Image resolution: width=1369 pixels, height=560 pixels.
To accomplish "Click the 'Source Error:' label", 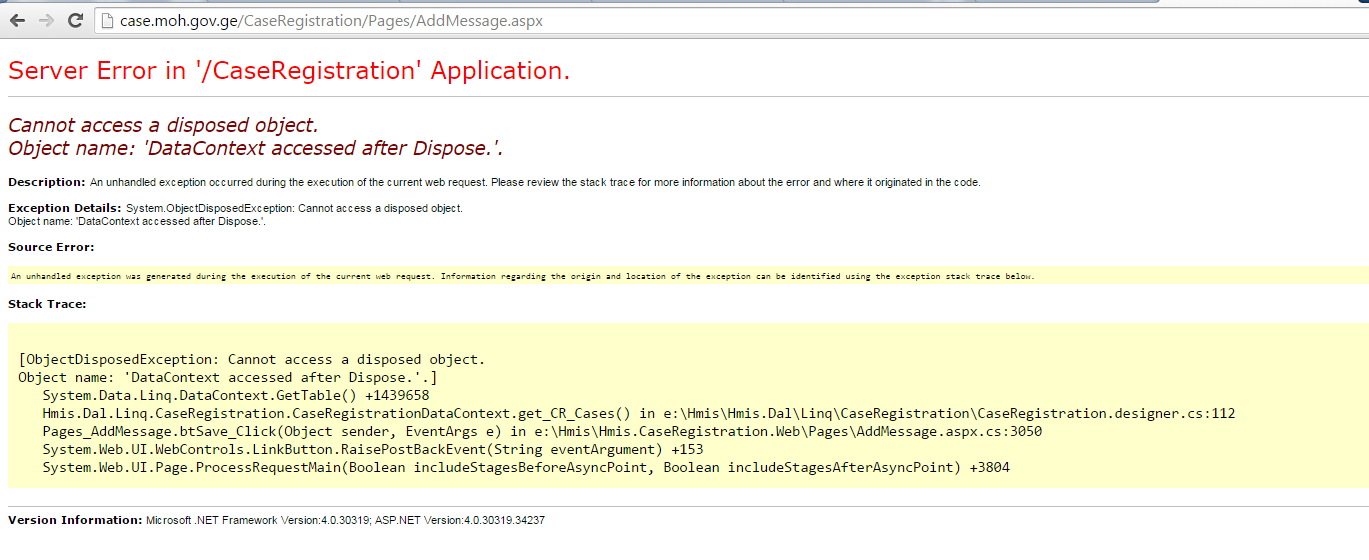I will tap(51, 247).
